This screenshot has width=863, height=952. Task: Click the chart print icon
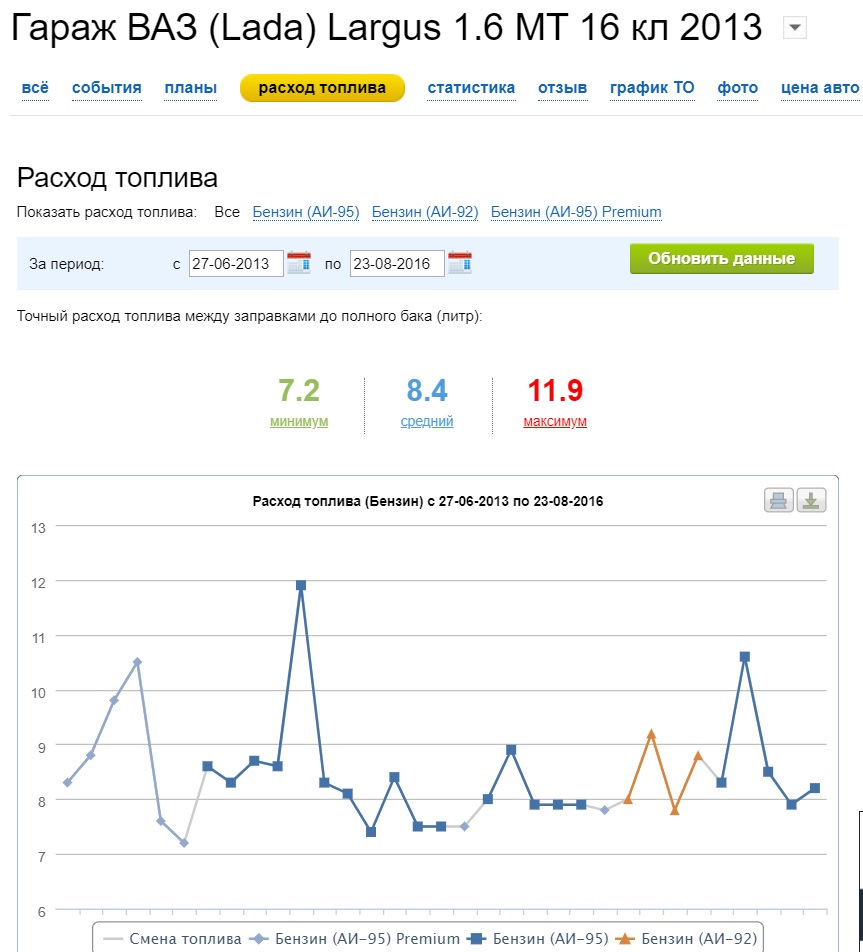tap(779, 500)
